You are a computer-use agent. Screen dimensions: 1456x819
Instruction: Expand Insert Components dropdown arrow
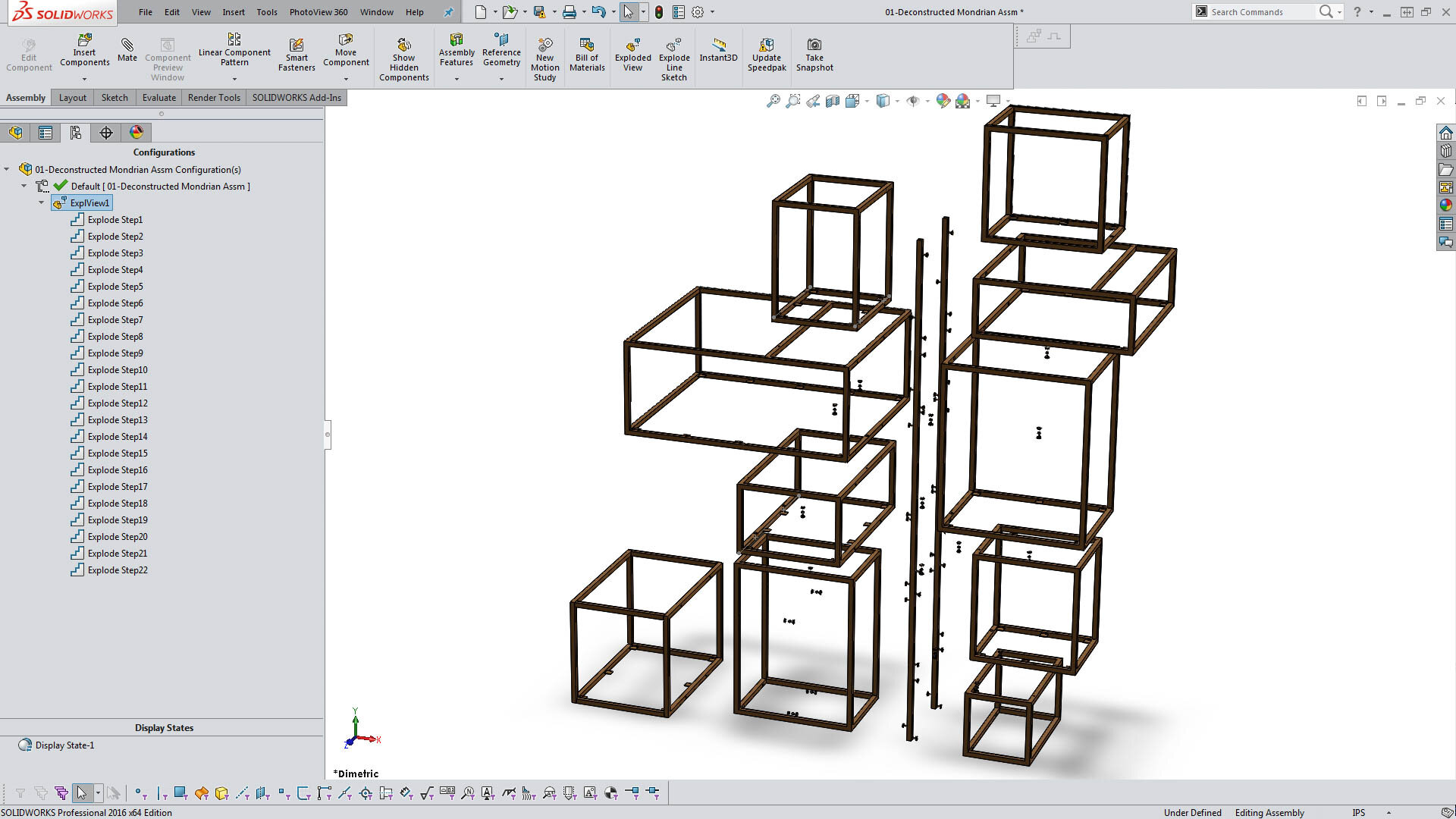pos(84,79)
